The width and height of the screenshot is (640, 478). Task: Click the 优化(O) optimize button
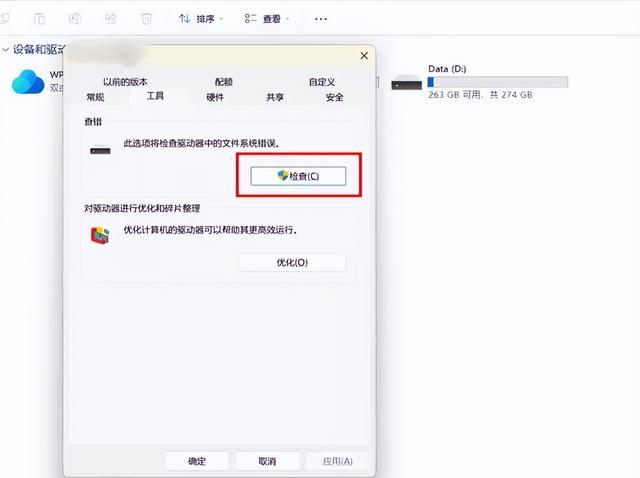(292, 262)
